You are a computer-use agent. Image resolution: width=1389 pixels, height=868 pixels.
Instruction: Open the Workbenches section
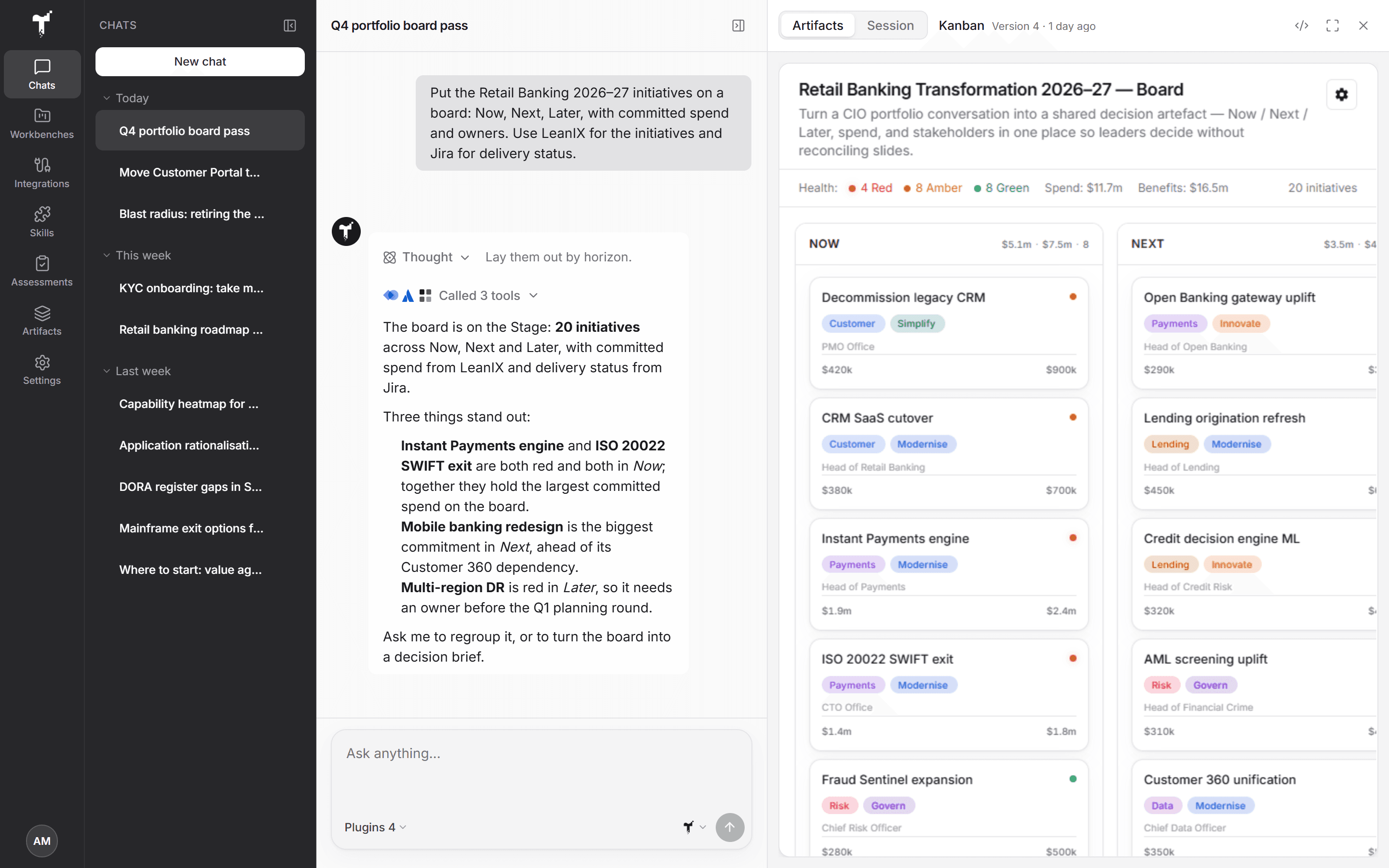click(42, 123)
